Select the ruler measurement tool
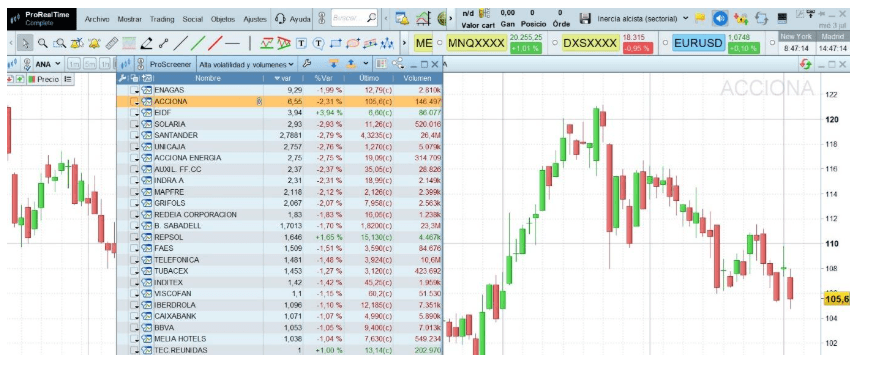This screenshot has width=870, height=375. [x=112, y=43]
